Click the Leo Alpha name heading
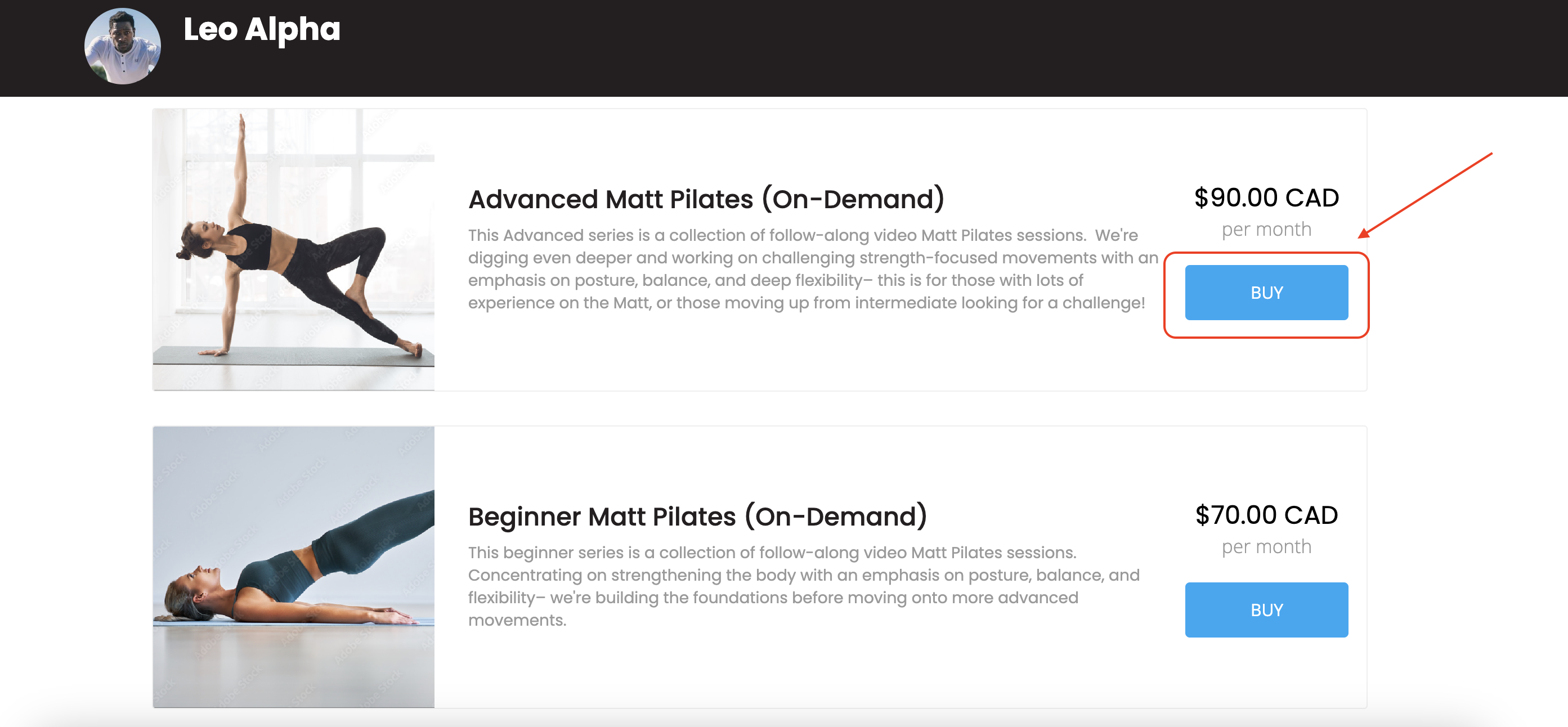1568x727 pixels. 262,29
